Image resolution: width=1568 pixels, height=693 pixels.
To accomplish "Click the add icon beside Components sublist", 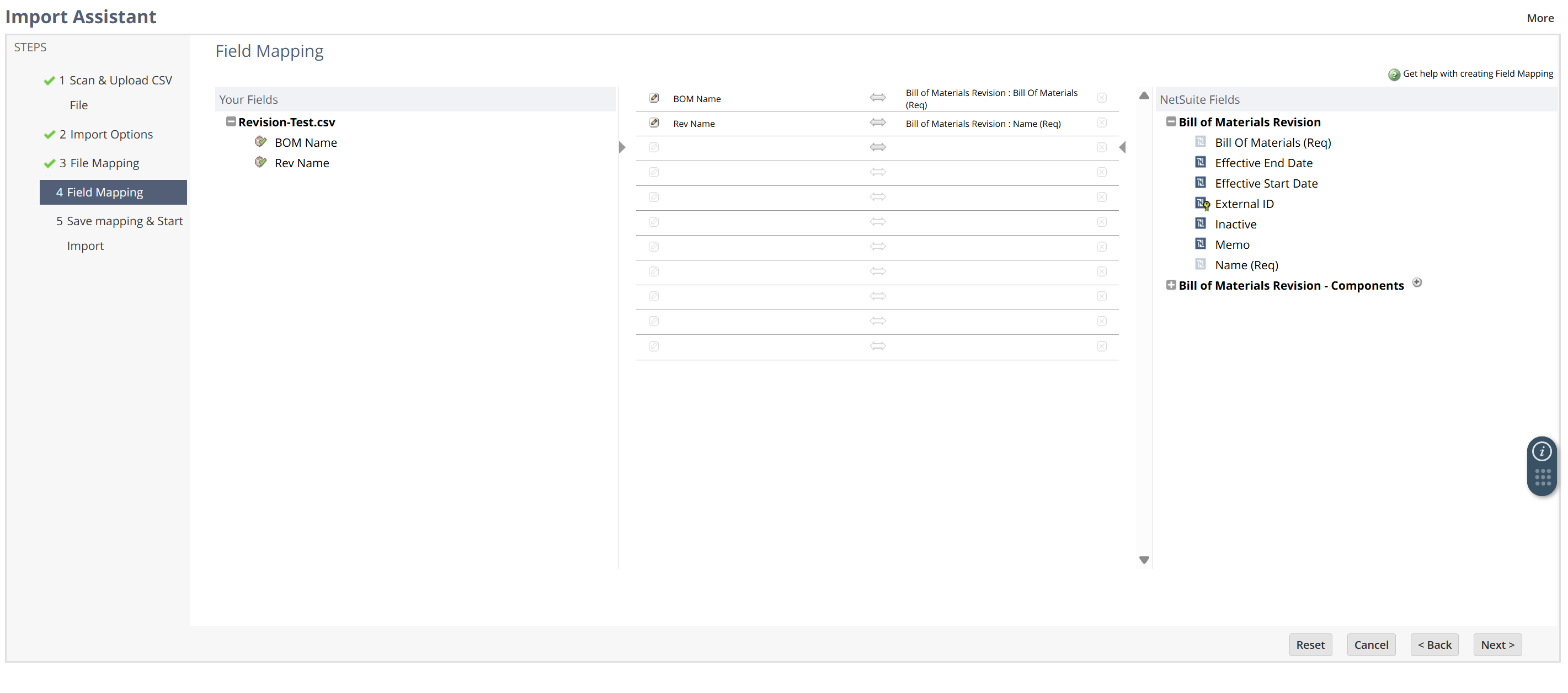I will coord(1416,282).
